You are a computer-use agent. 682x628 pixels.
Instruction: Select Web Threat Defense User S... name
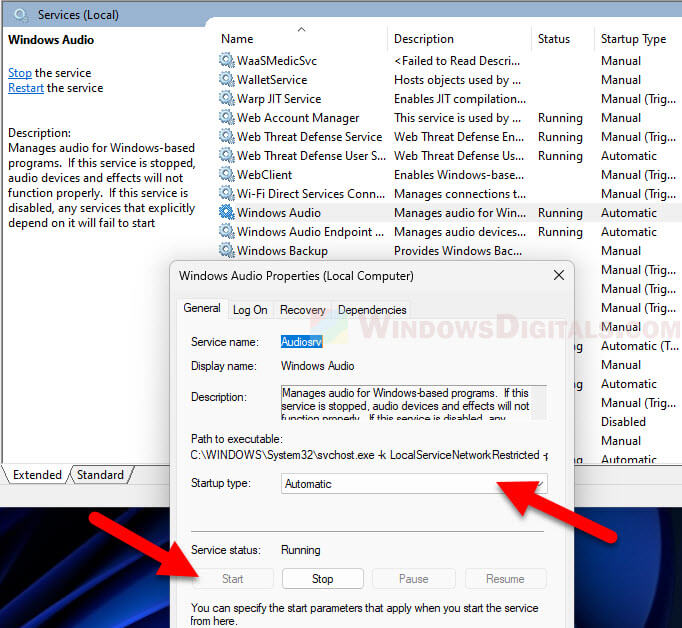coord(311,156)
